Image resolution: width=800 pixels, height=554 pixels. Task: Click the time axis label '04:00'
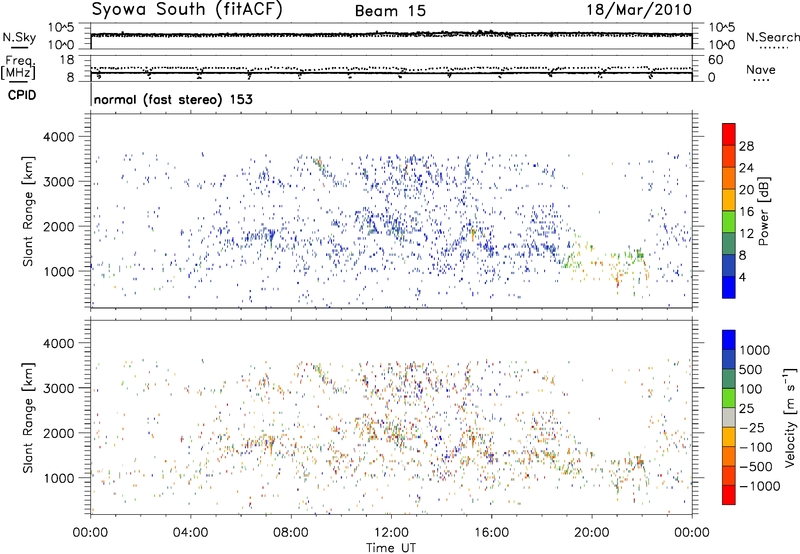click(190, 533)
